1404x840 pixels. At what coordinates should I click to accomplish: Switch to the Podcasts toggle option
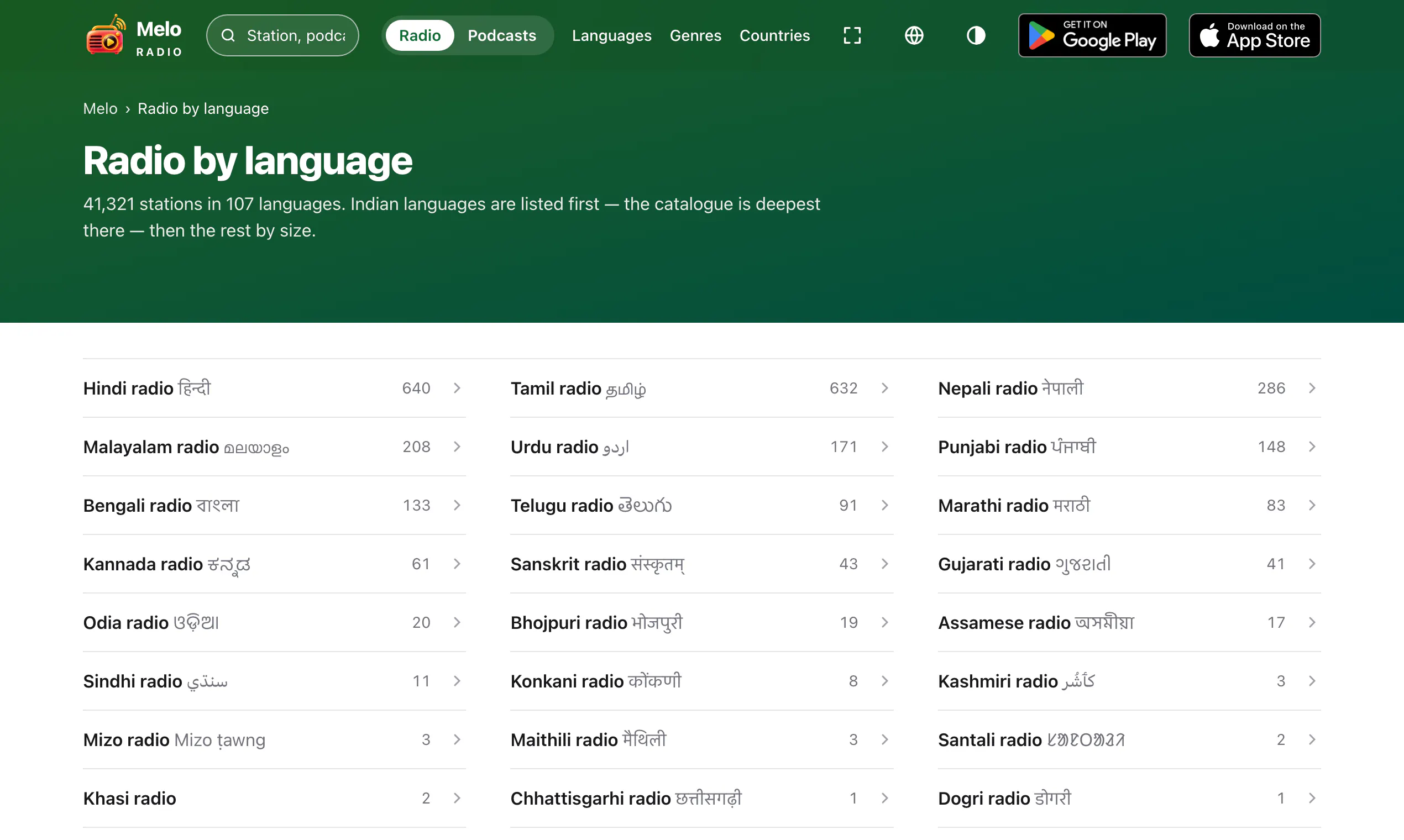(x=501, y=36)
